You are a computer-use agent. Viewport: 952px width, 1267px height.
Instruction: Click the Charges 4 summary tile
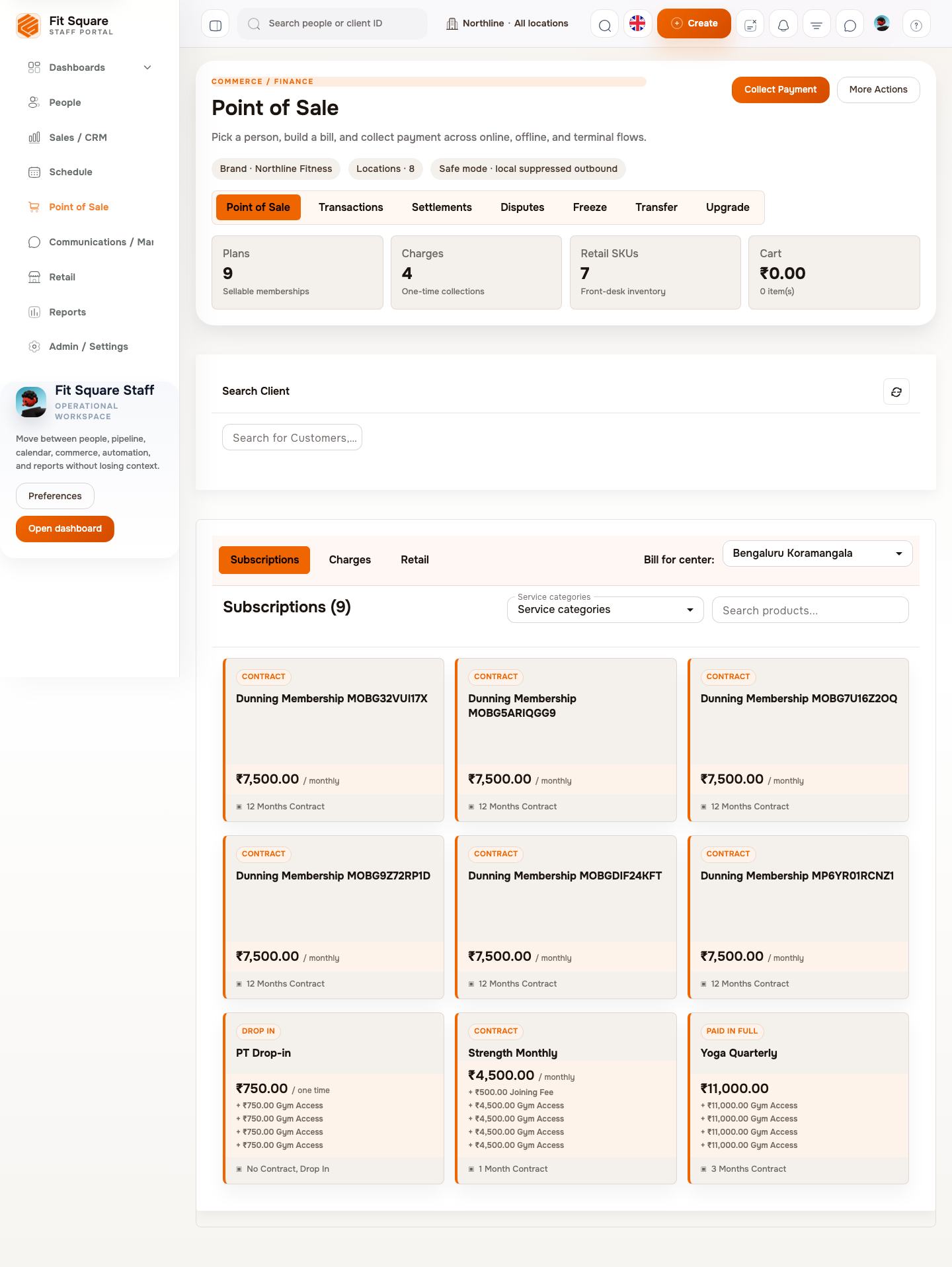tap(476, 272)
